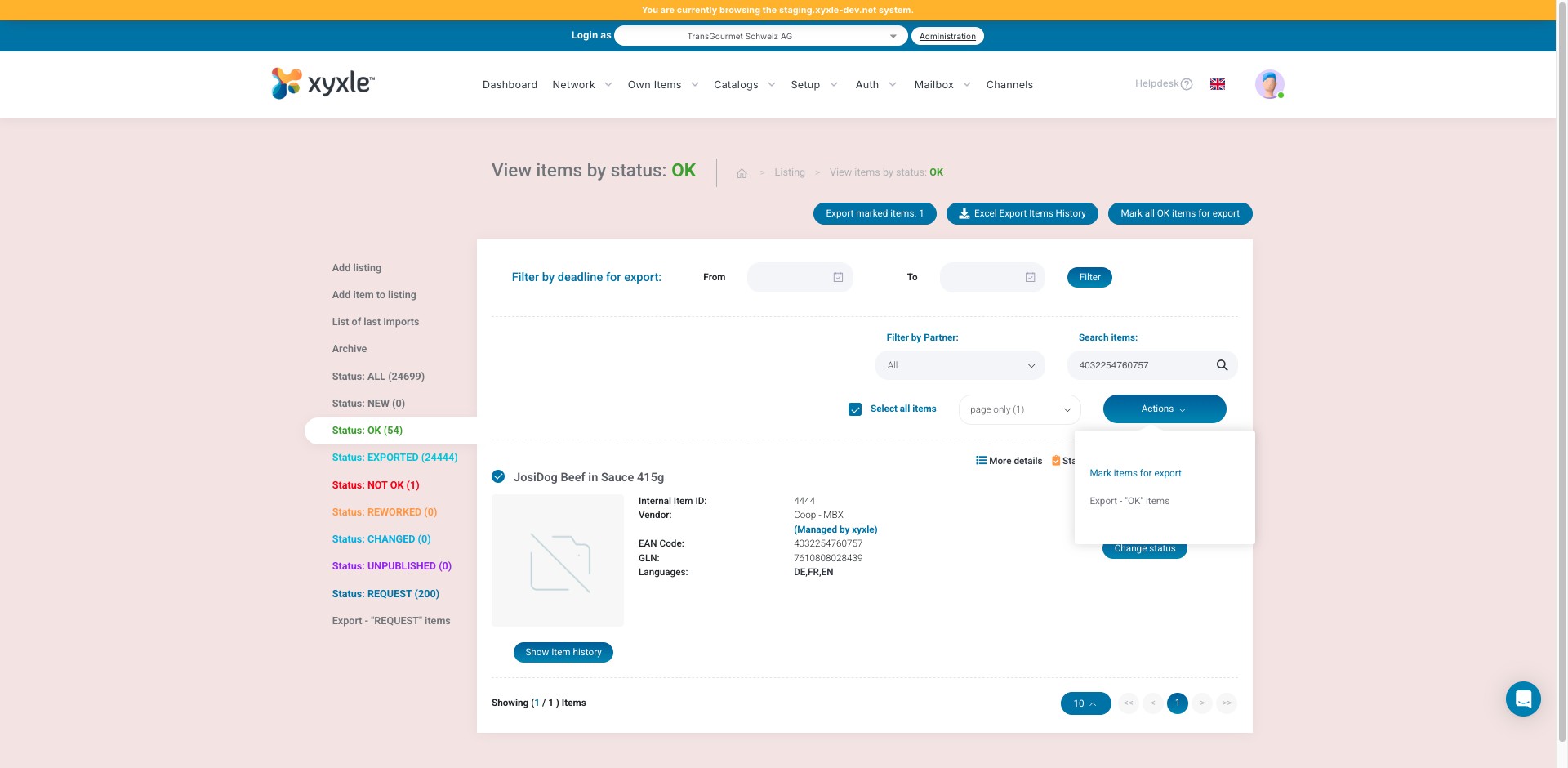
Task: Open the Archive sidebar entry
Action: [x=350, y=349]
